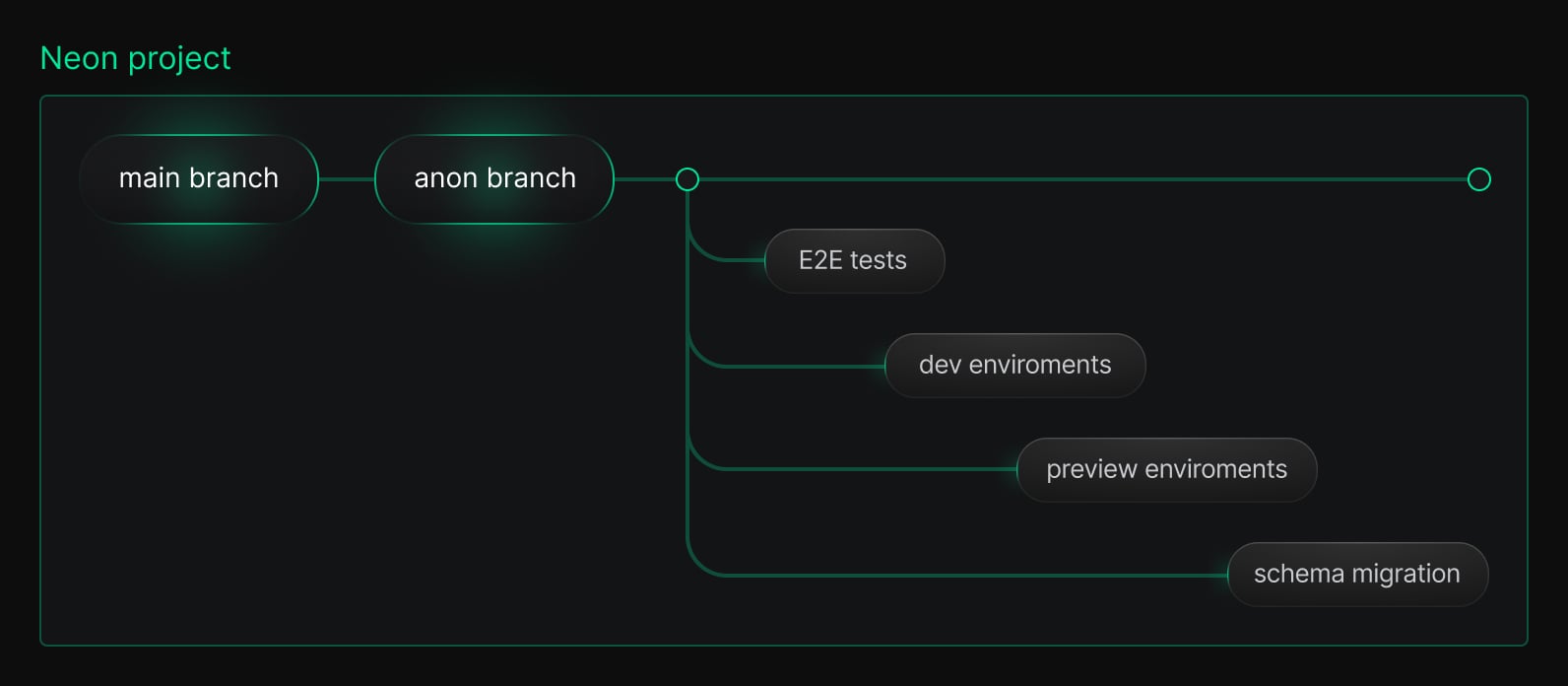Click the branch point circle after anon branch

tap(687, 179)
